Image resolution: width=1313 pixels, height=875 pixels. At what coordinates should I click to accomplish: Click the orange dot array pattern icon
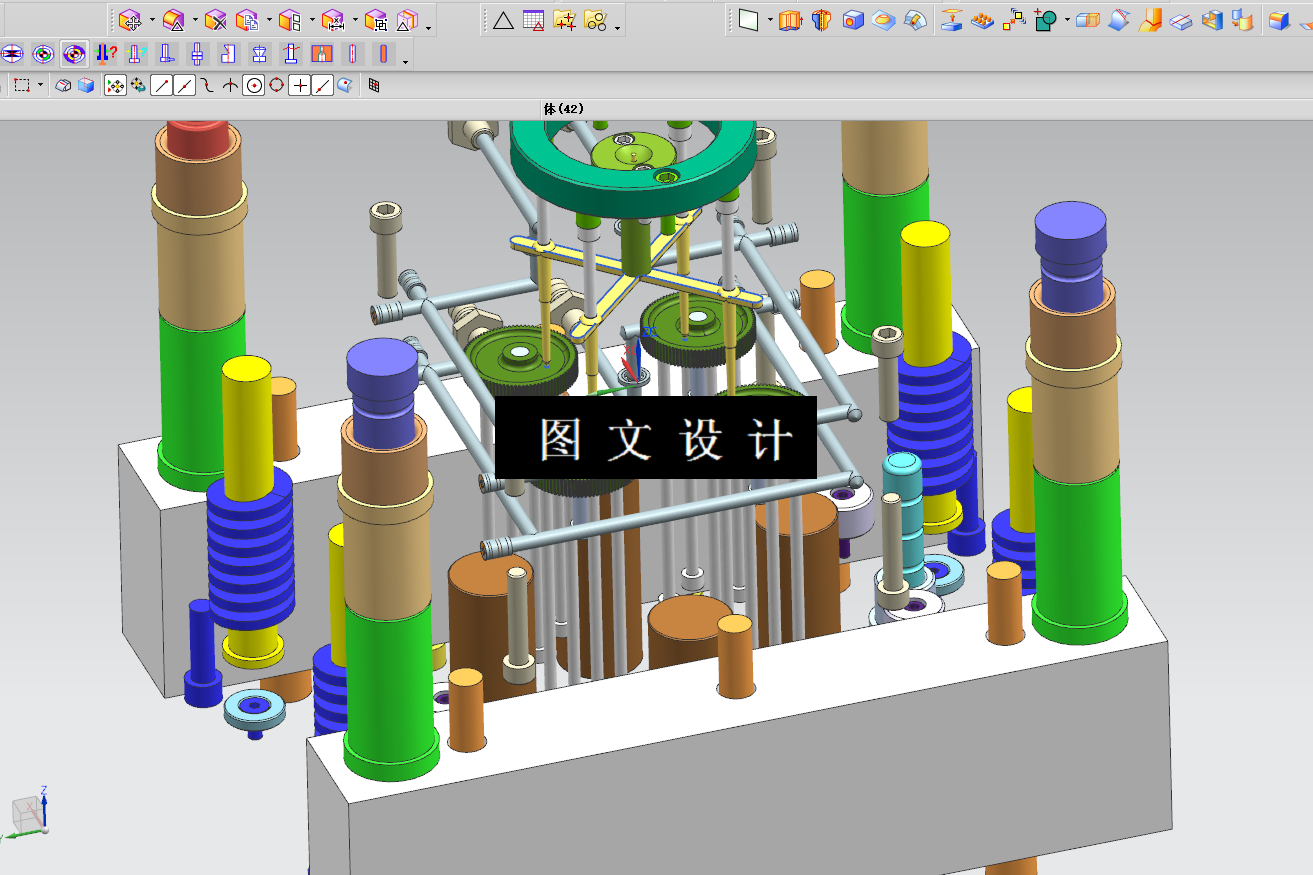pyautogui.click(x=983, y=20)
